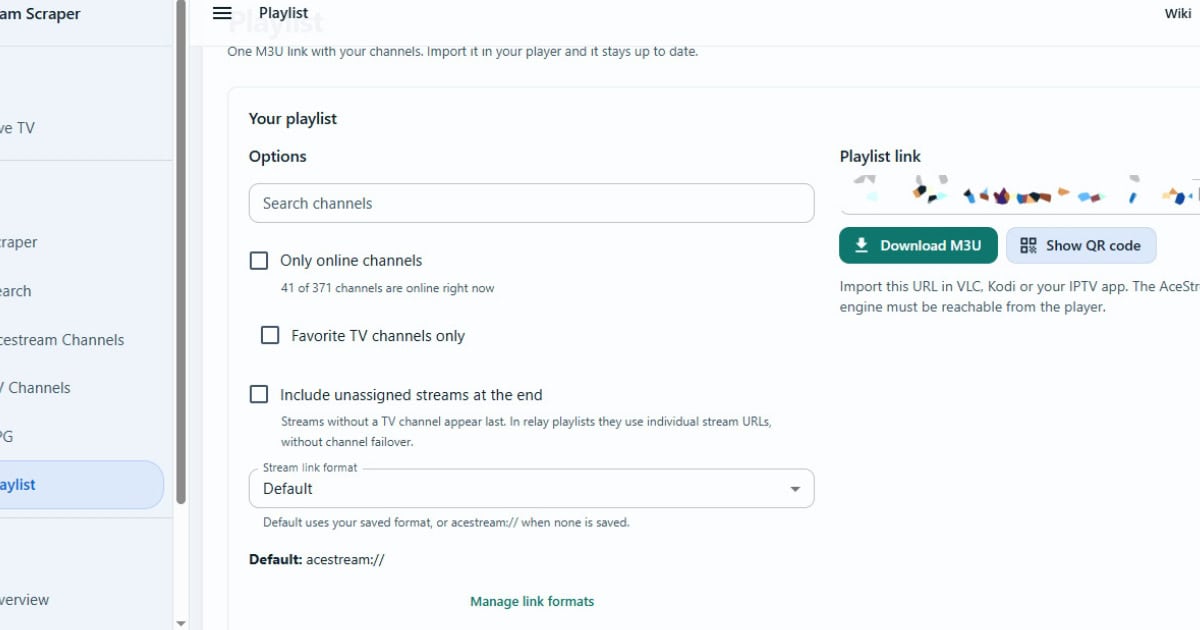Click '41 of 371 channels are online' text
This screenshot has width=1200, height=630.
pyautogui.click(x=387, y=288)
